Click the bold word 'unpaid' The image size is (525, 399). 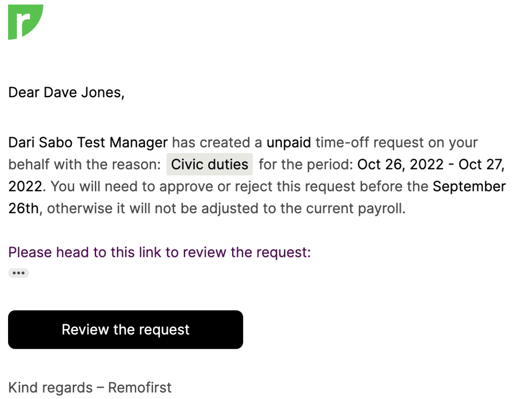click(289, 143)
